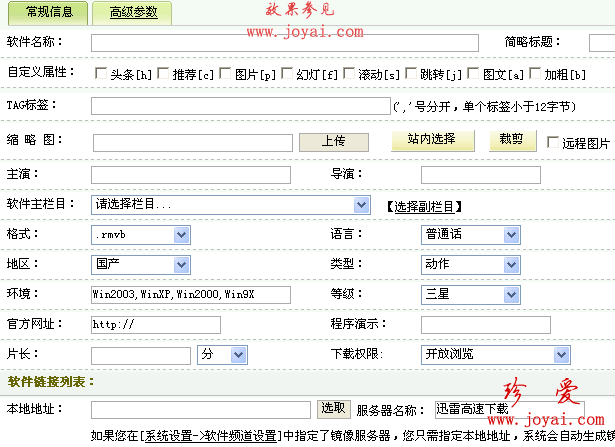Image resolution: width=615 pixels, height=447 pixels.
Task: Check the 滚动[s] option
Action: 349,73
